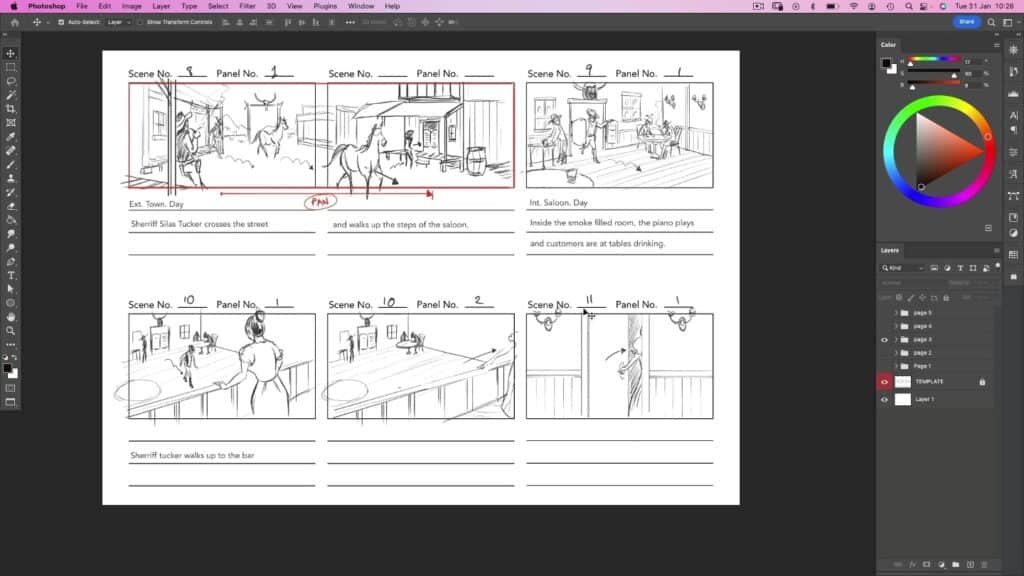
Task: Open the Filter menu
Action: pyautogui.click(x=247, y=6)
